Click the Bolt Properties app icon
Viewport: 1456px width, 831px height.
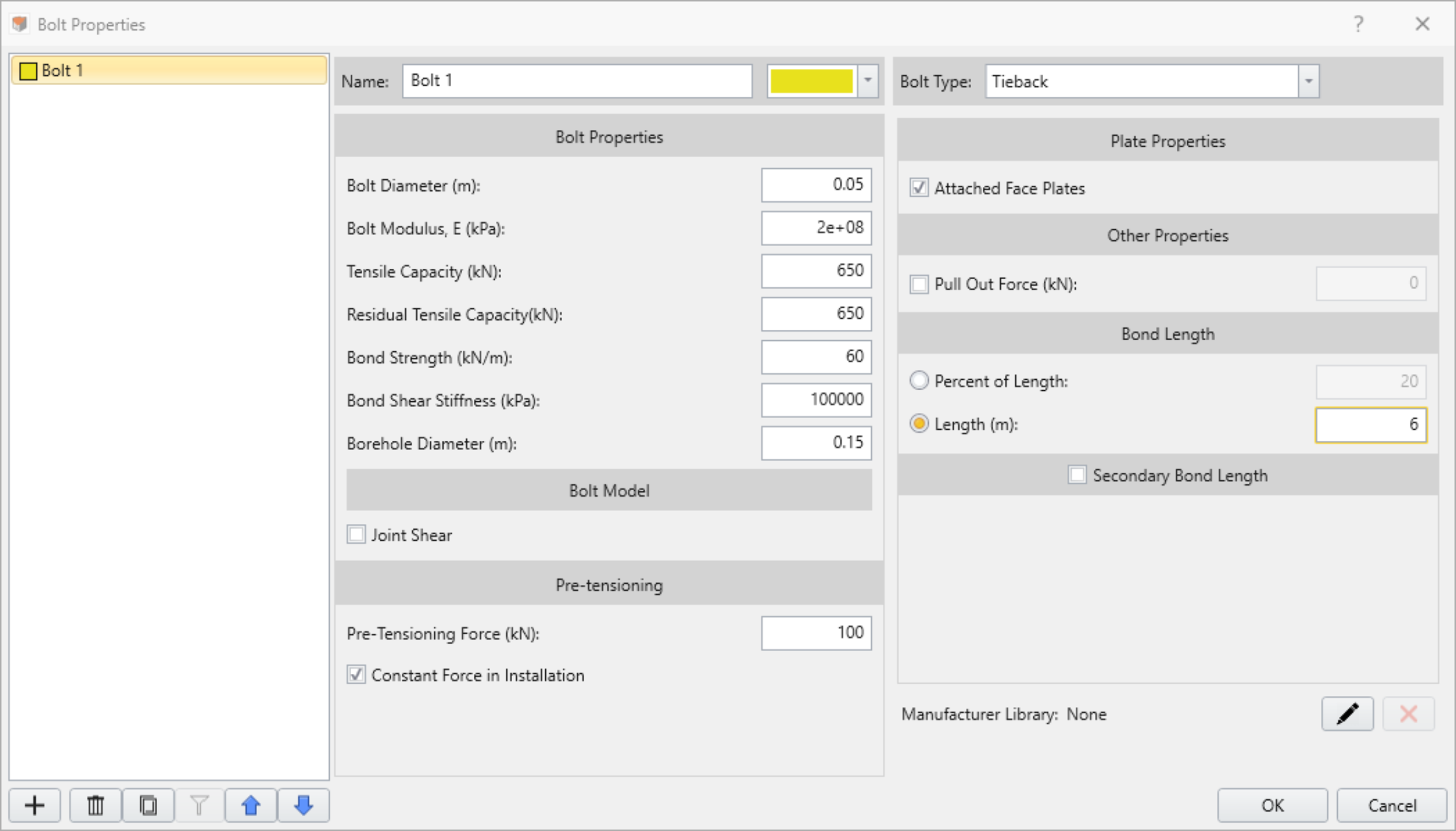(x=20, y=24)
